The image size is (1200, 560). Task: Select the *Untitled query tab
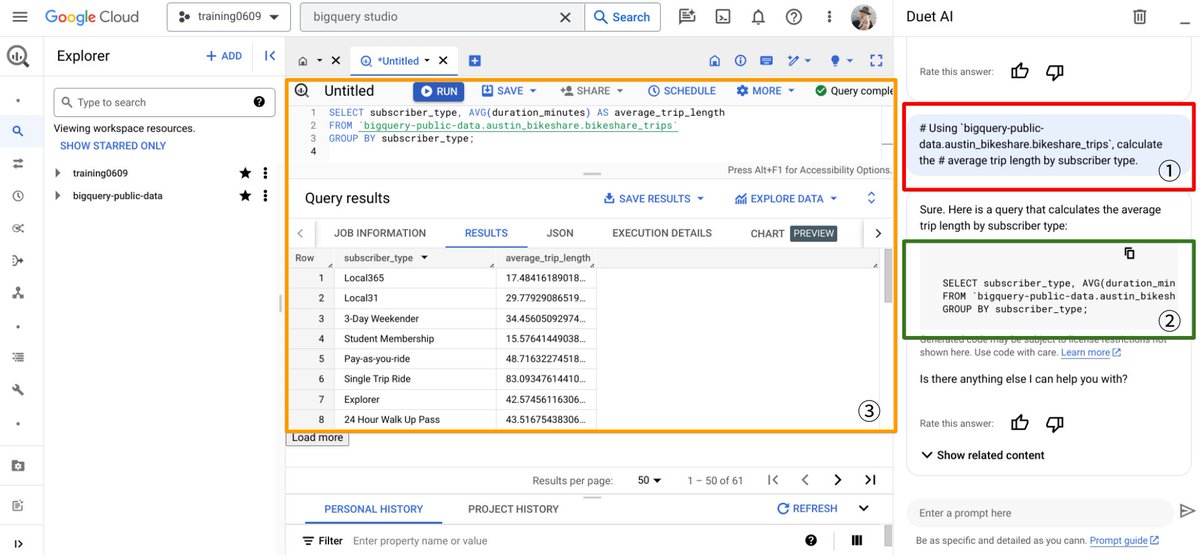[x=397, y=61]
